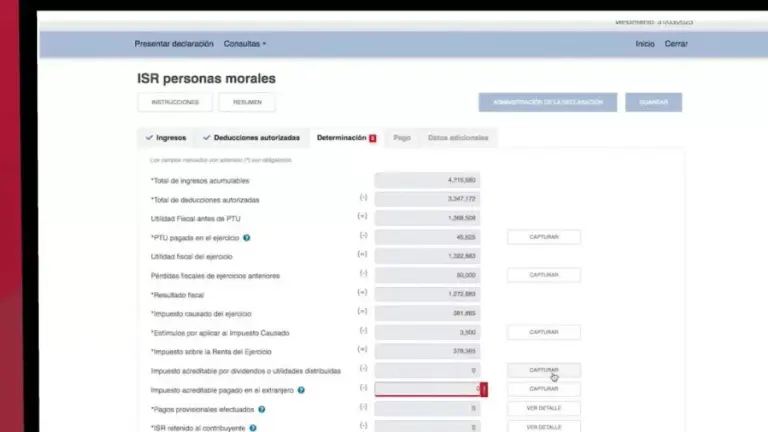
Task: Click help icon next to PTU pagada en el ejercicio
Action: pyautogui.click(x=246, y=238)
